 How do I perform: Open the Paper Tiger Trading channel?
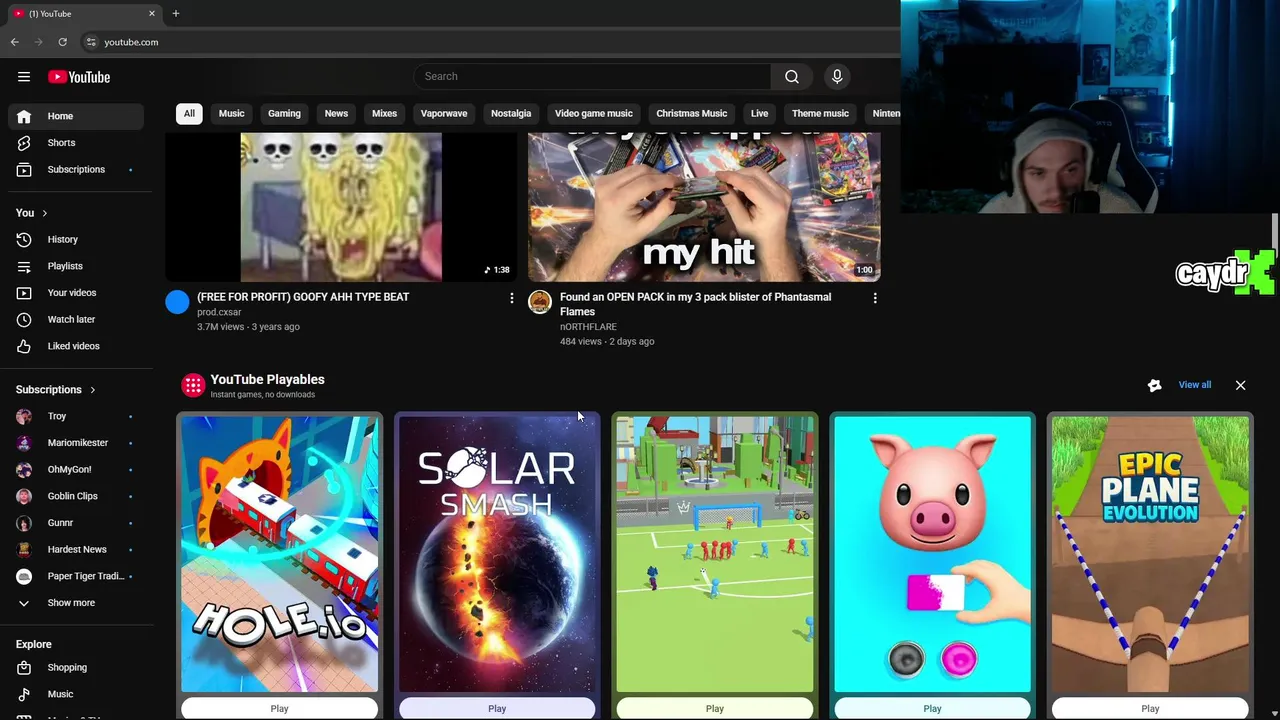[x=76, y=576]
